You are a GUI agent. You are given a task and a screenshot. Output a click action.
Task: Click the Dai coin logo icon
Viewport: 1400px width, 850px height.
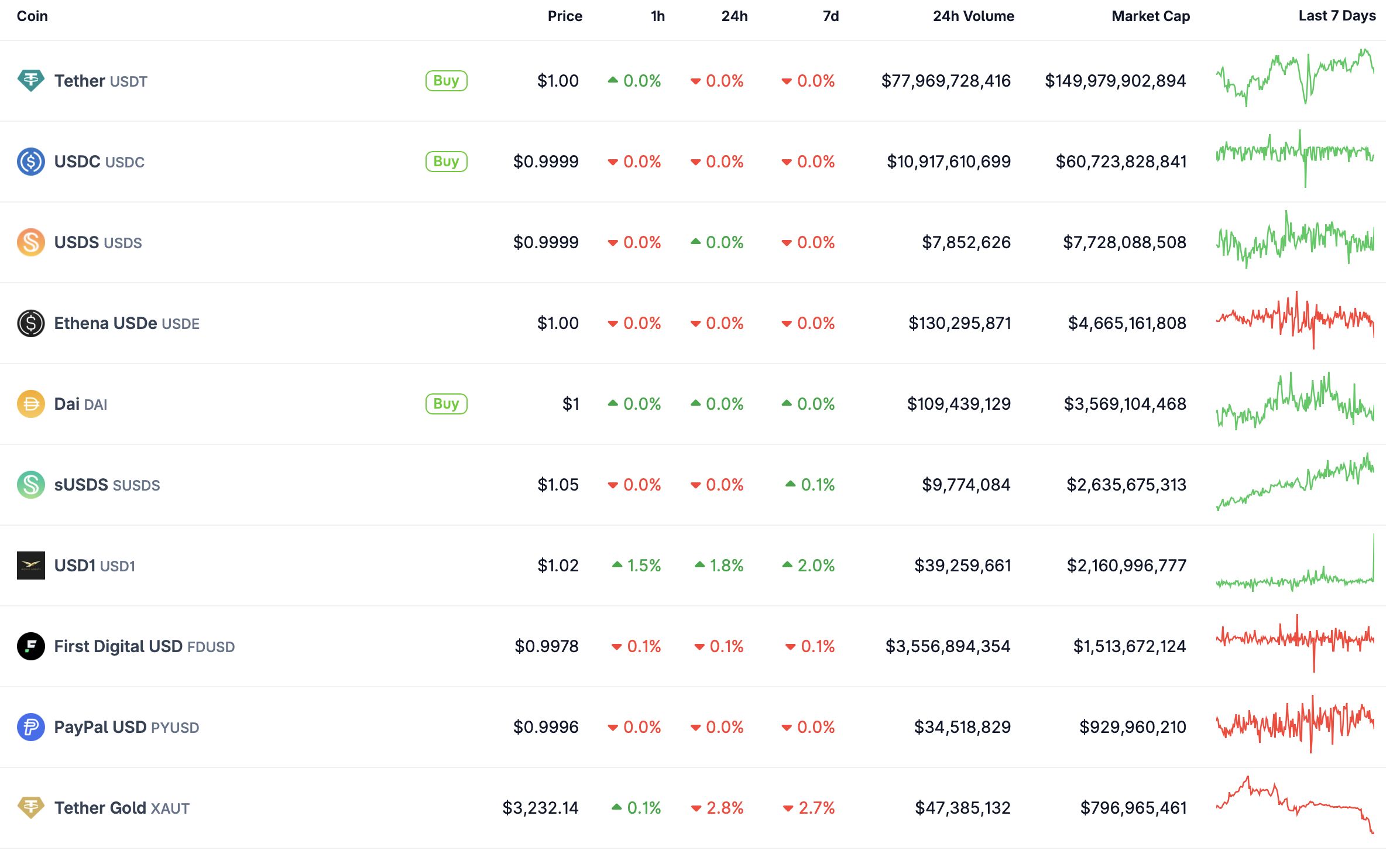[30, 404]
